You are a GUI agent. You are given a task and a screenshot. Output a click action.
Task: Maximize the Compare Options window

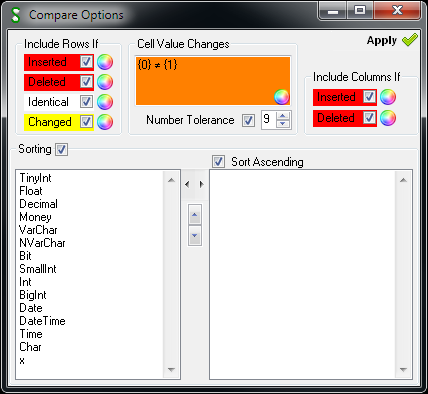(x=360, y=11)
